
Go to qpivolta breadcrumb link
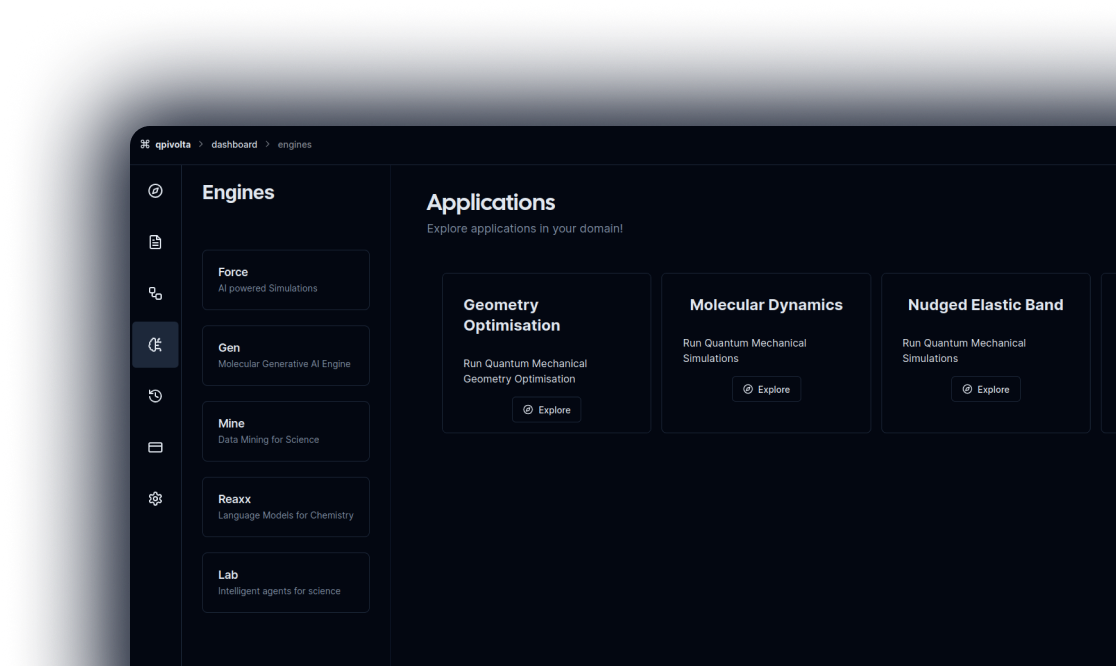(173, 144)
